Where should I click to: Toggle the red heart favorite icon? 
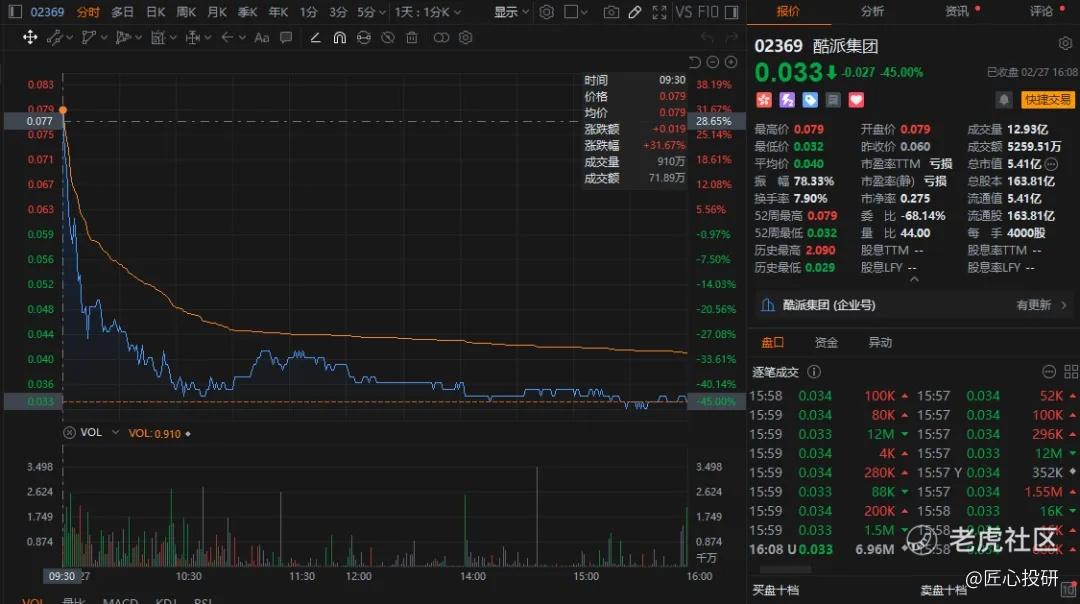pyautogui.click(x=856, y=100)
